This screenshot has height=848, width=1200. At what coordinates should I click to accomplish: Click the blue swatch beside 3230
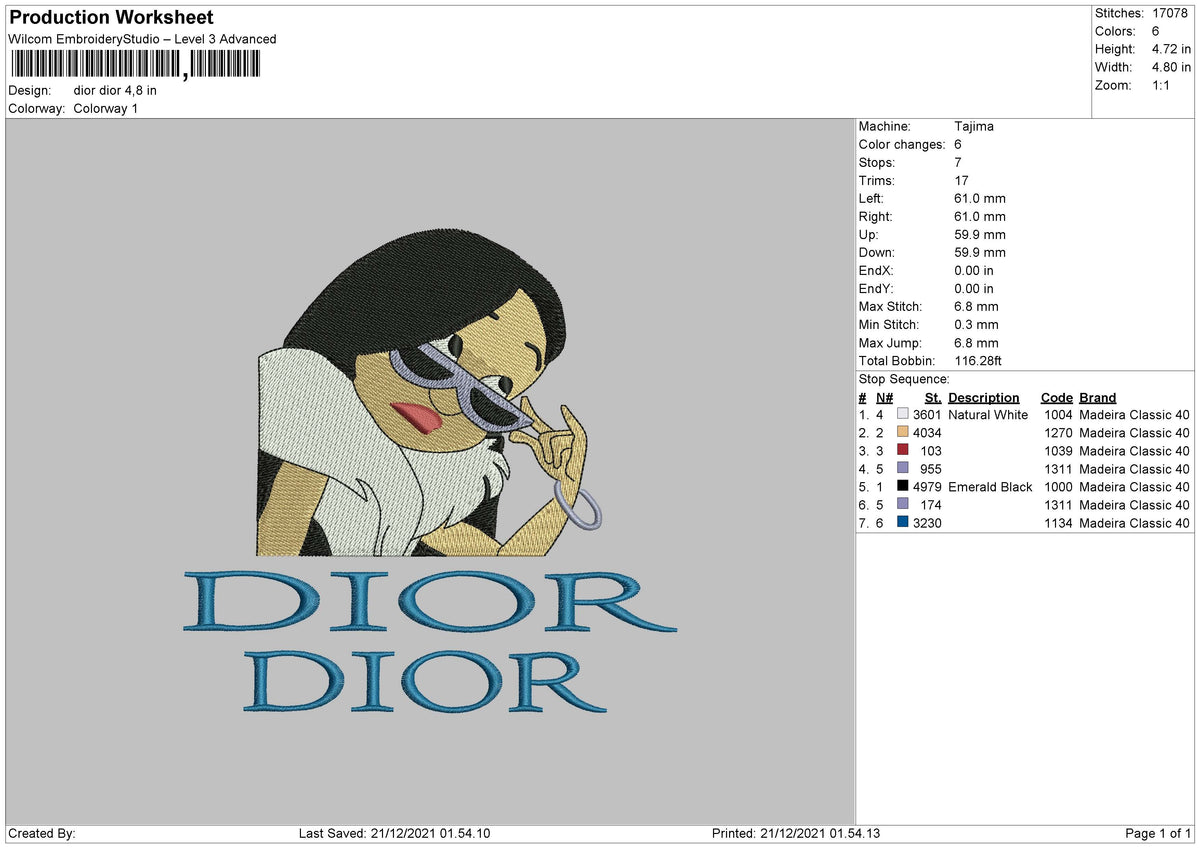[x=903, y=523]
